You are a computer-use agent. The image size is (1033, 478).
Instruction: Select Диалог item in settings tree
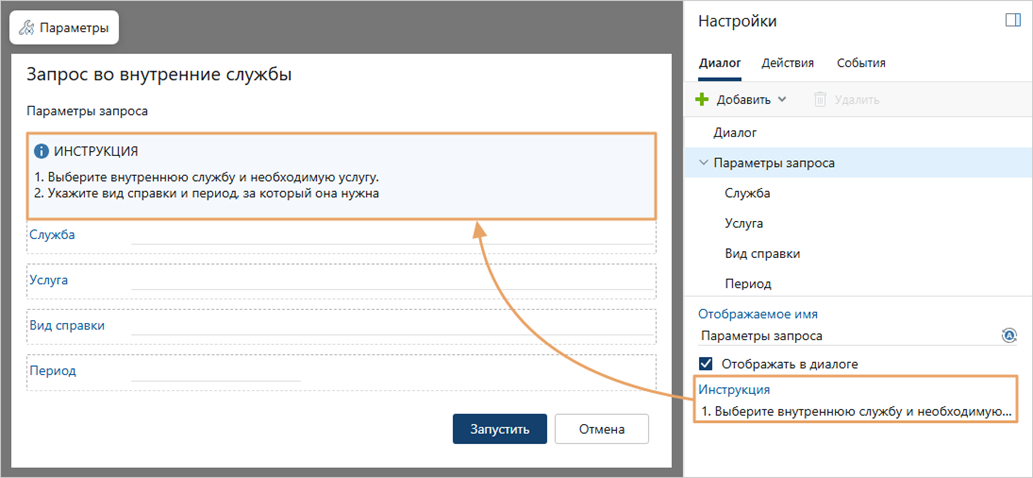point(734,132)
